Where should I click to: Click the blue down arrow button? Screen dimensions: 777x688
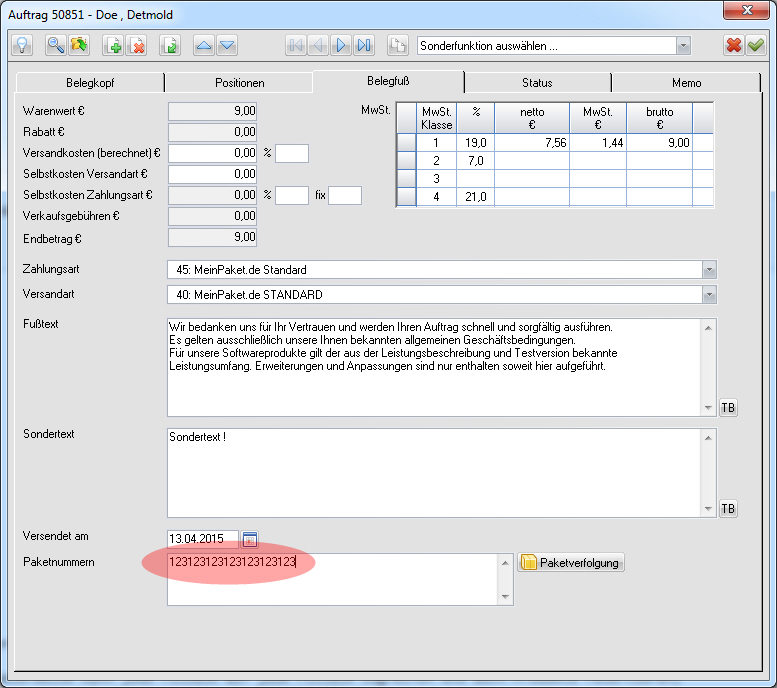pyautogui.click(x=227, y=46)
